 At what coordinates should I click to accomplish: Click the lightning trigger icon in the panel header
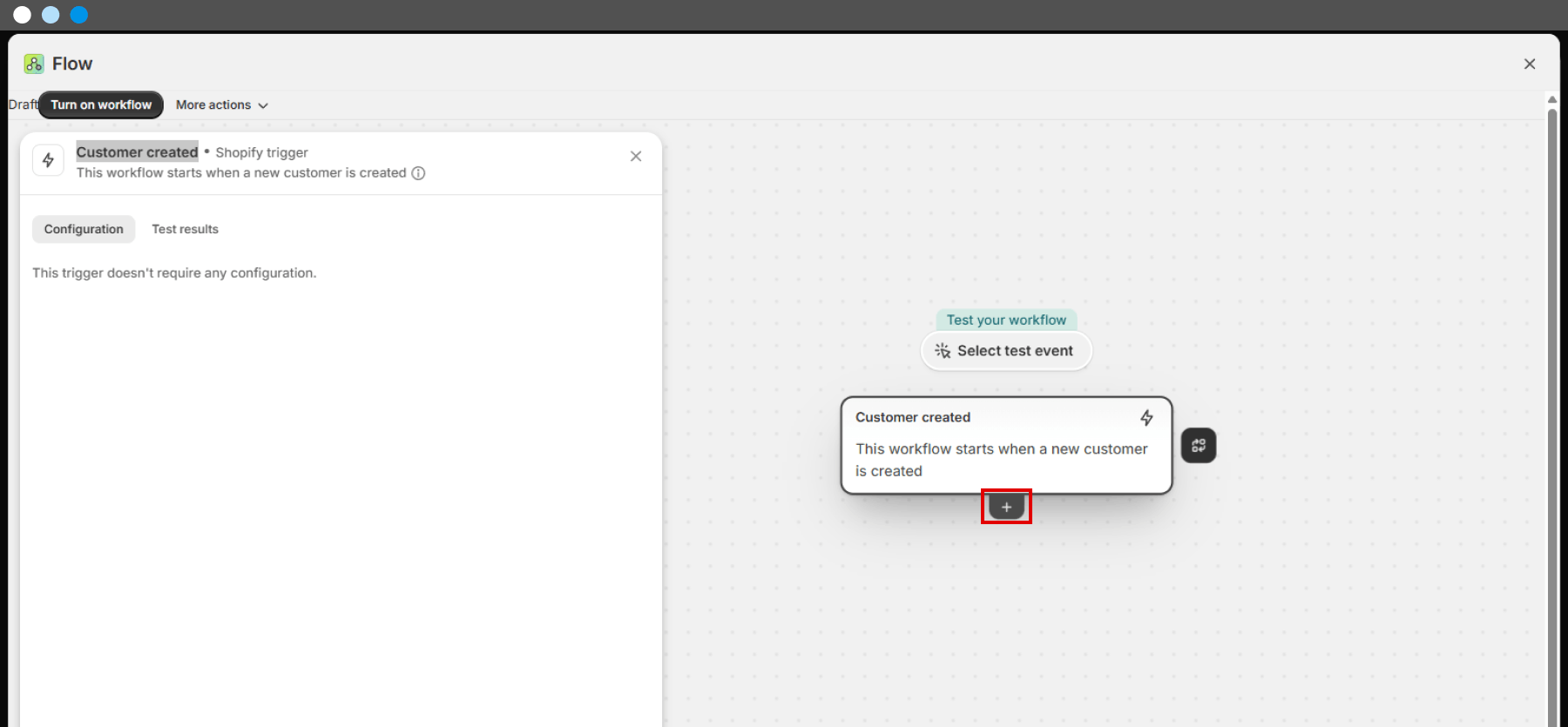[49, 160]
